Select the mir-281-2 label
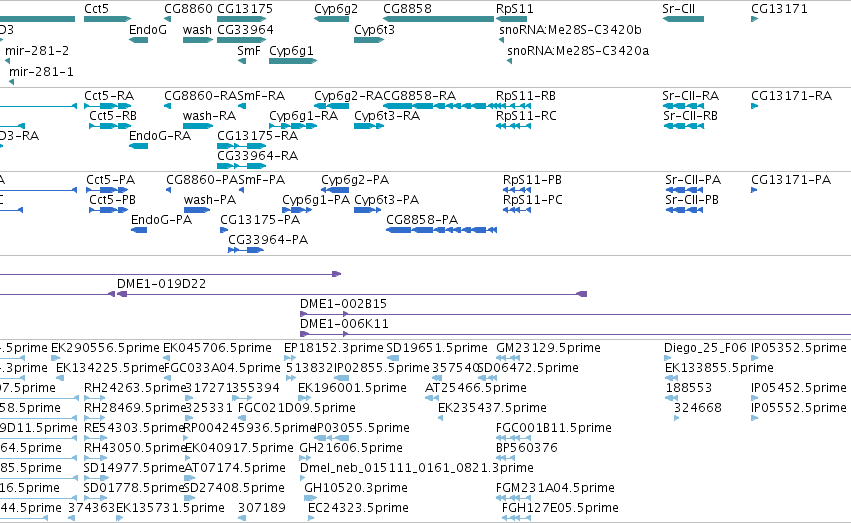Viewport: 851px width, 523px height. [x=37, y=51]
